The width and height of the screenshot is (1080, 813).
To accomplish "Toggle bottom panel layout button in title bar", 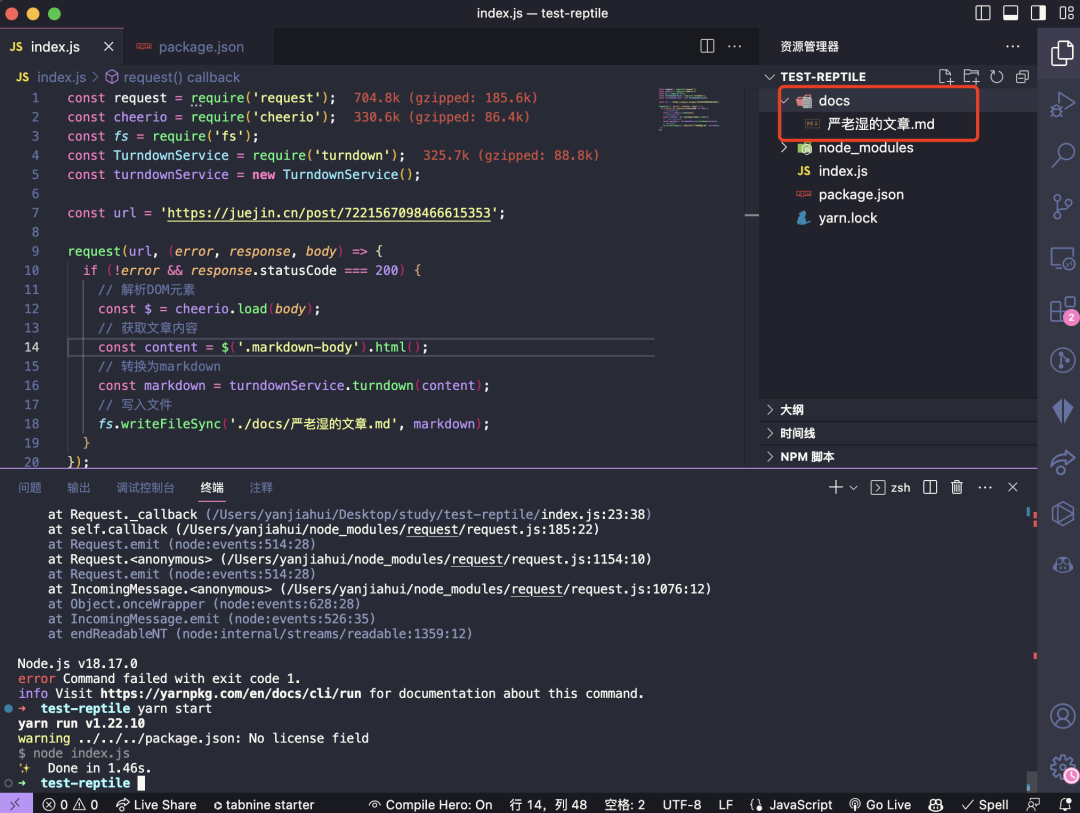I will 1010,13.
